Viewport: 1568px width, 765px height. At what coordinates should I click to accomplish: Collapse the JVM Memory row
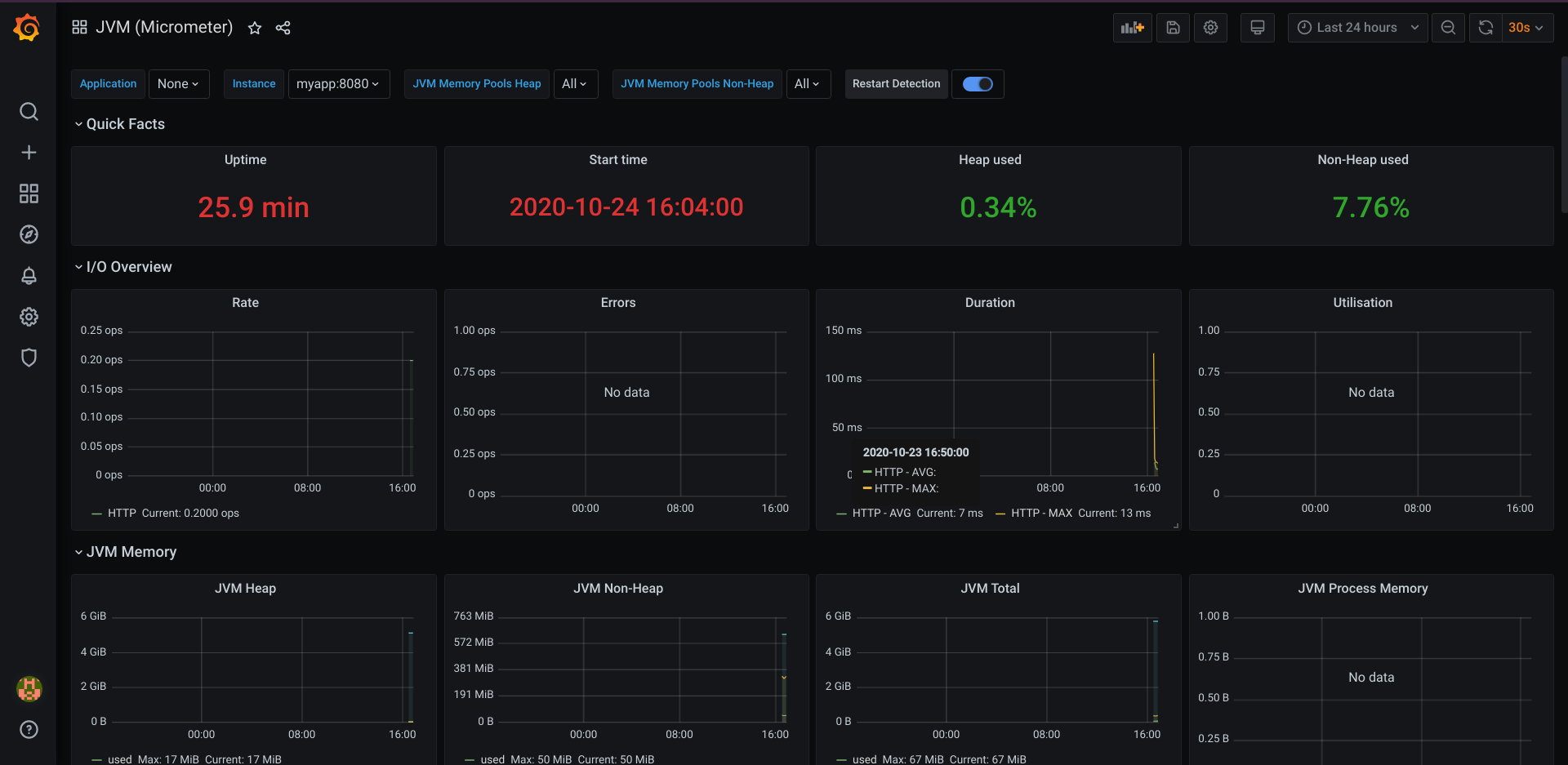tap(125, 552)
